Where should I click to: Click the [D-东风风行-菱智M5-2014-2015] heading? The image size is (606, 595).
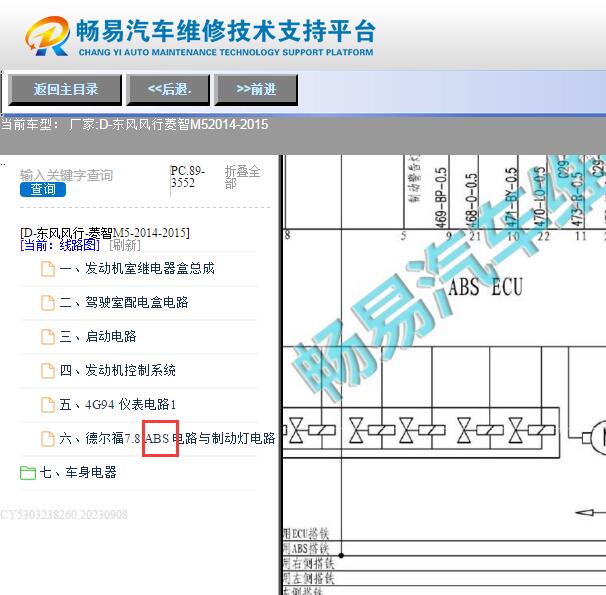pos(105,233)
